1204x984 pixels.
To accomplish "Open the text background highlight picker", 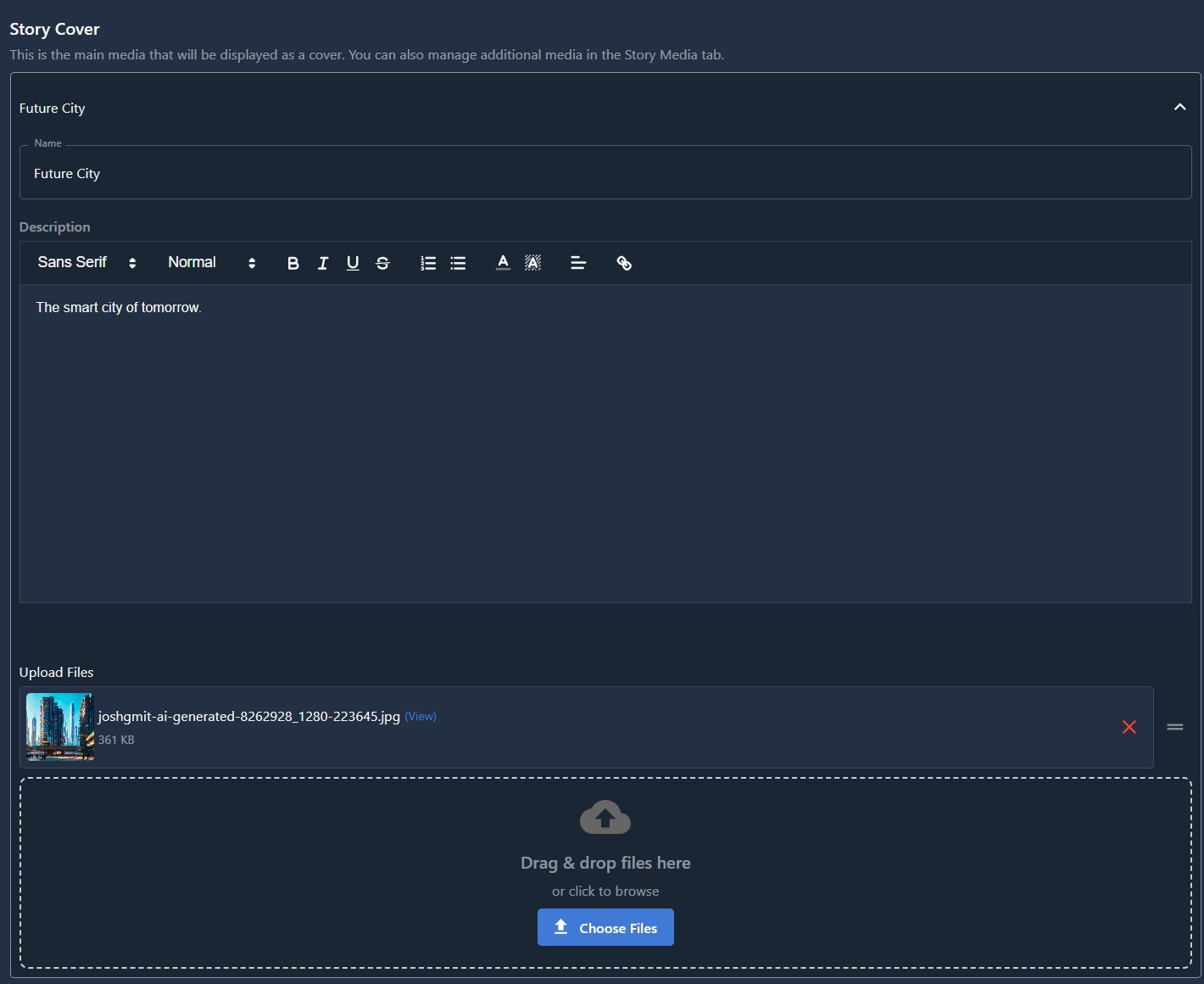I will pyautogui.click(x=532, y=263).
